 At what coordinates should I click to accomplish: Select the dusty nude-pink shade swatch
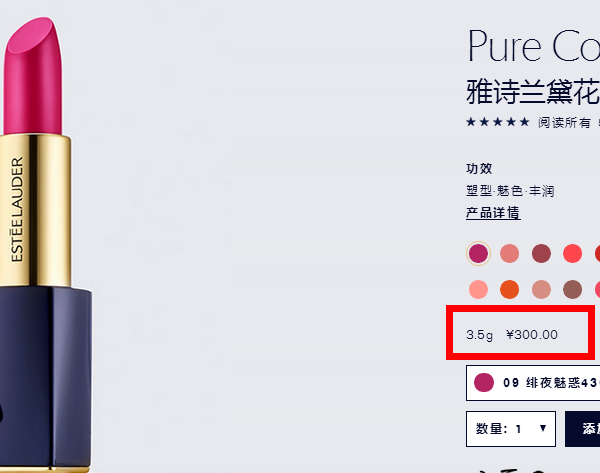coord(541,289)
